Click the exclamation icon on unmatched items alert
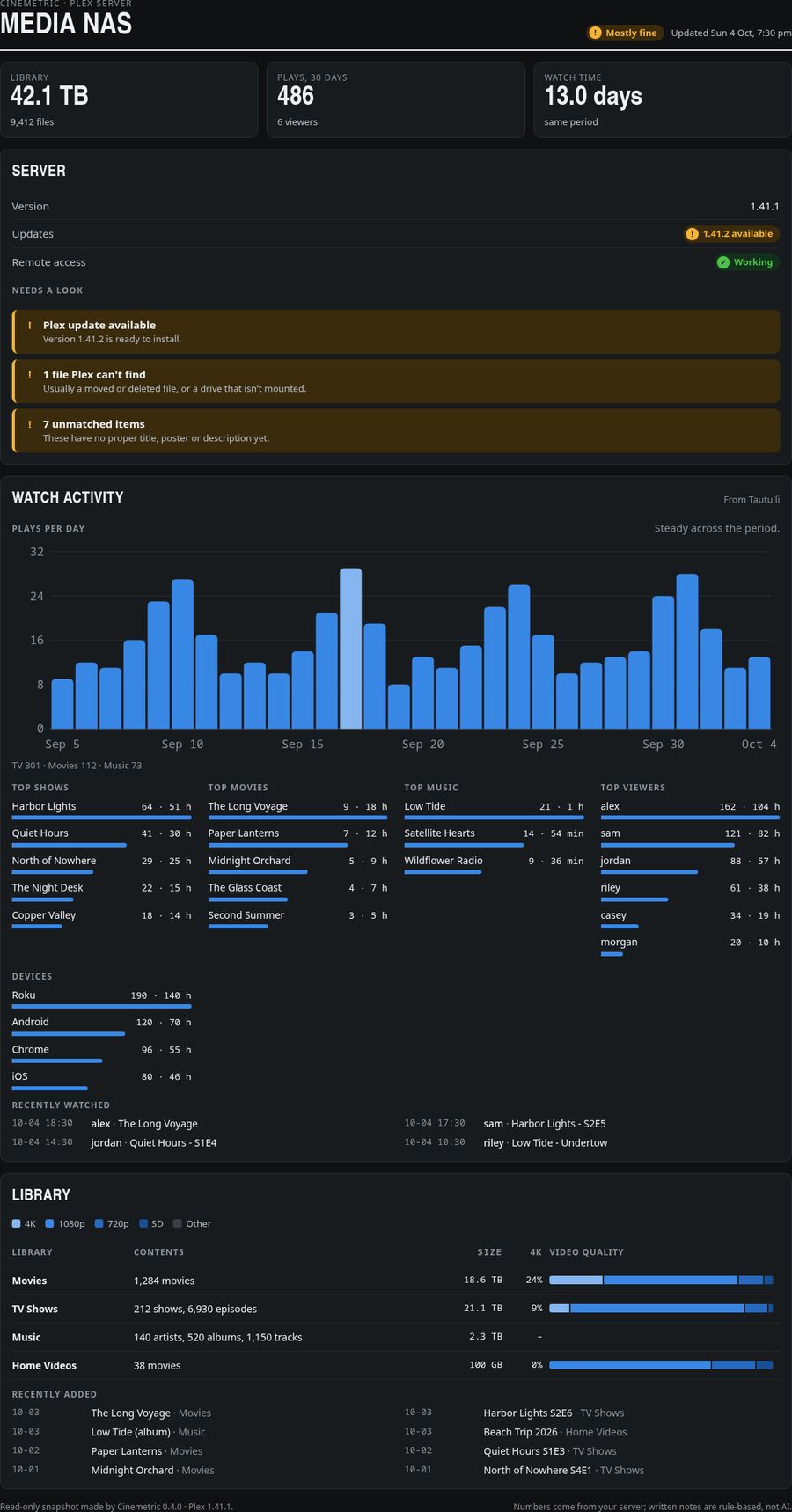792x1512 pixels. (x=29, y=423)
